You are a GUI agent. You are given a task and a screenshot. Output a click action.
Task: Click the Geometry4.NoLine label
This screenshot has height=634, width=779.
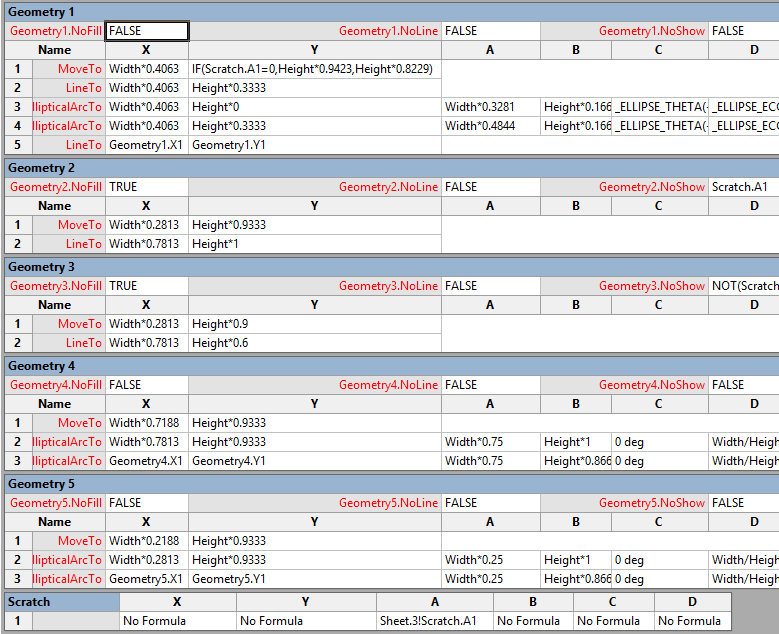(x=388, y=385)
